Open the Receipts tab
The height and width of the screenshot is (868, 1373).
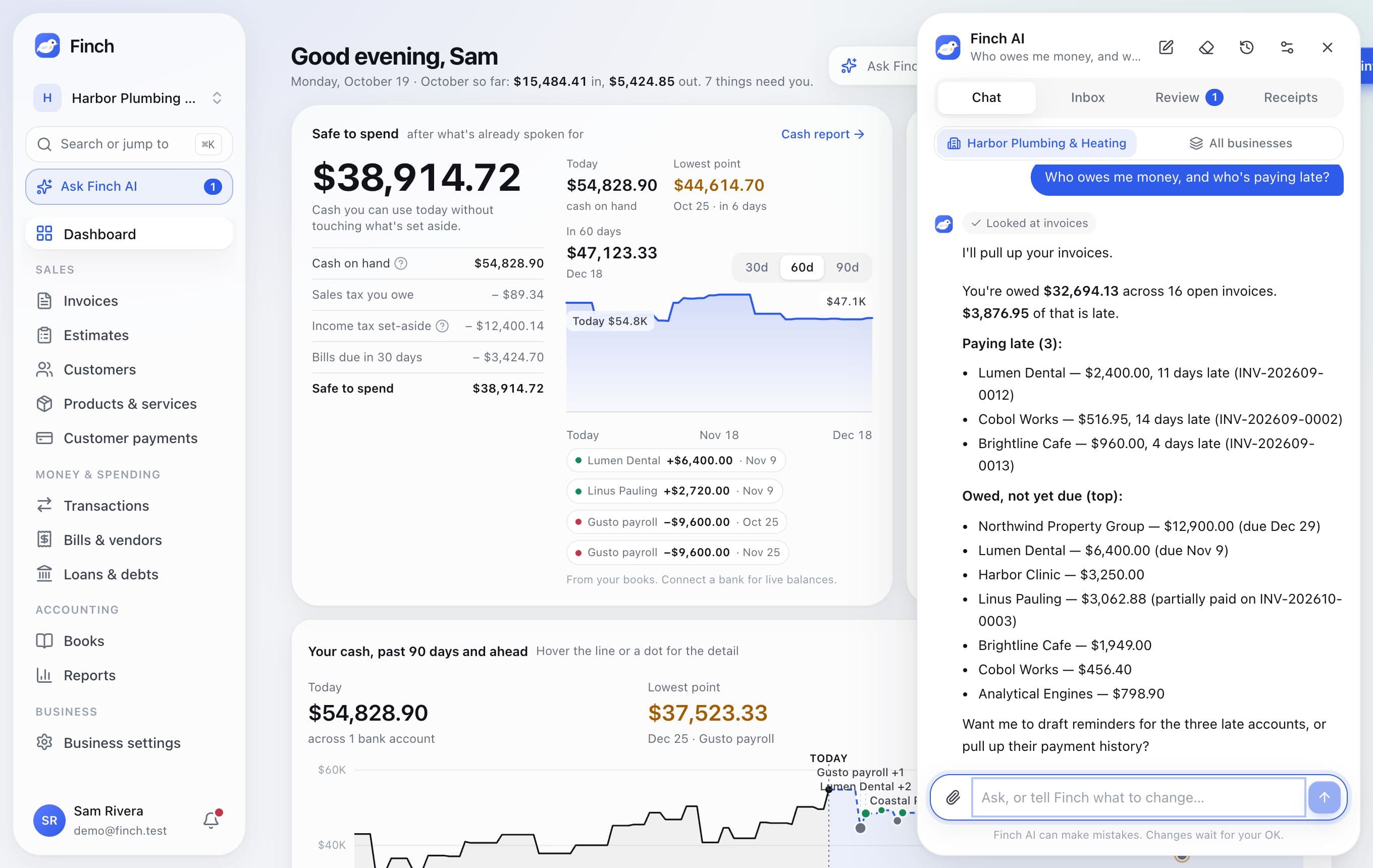pos(1290,97)
